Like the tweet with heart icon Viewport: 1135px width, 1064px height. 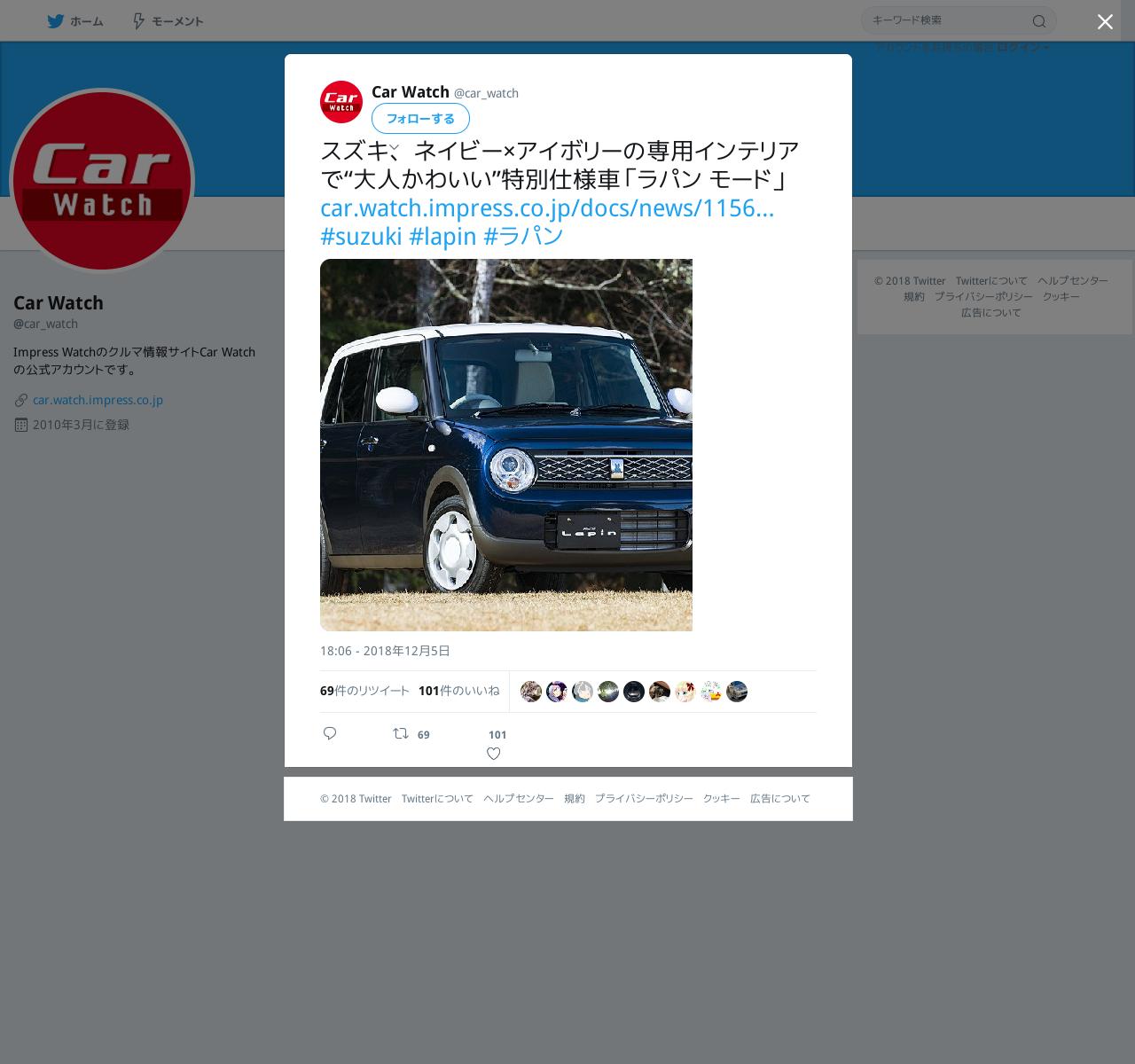point(494,754)
